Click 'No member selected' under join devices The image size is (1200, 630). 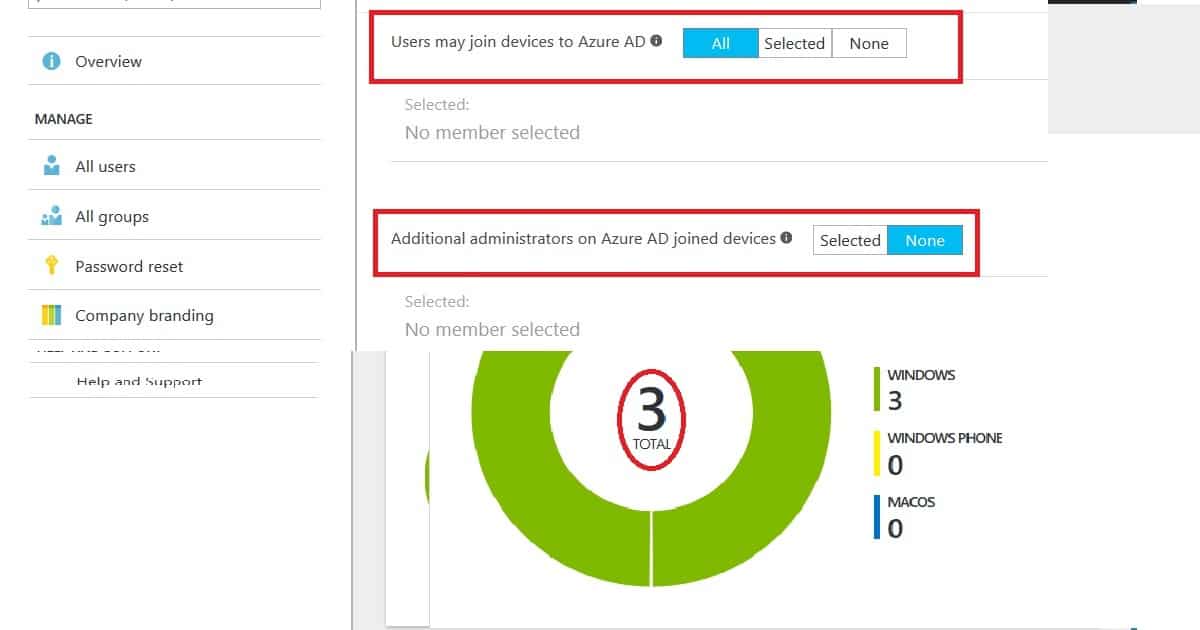pyautogui.click(x=492, y=132)
